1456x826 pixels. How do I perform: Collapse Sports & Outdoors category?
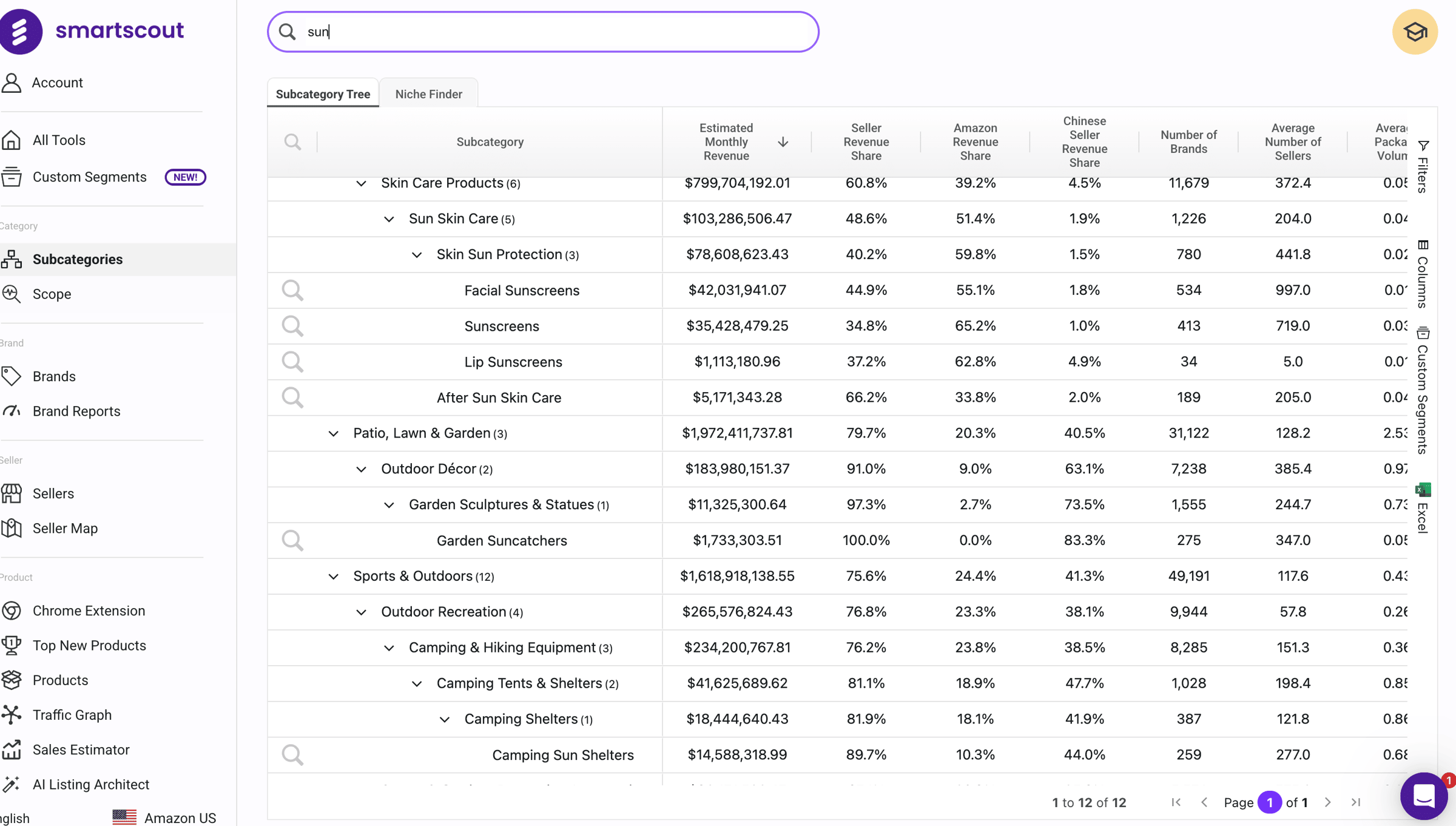coord(333,576)
